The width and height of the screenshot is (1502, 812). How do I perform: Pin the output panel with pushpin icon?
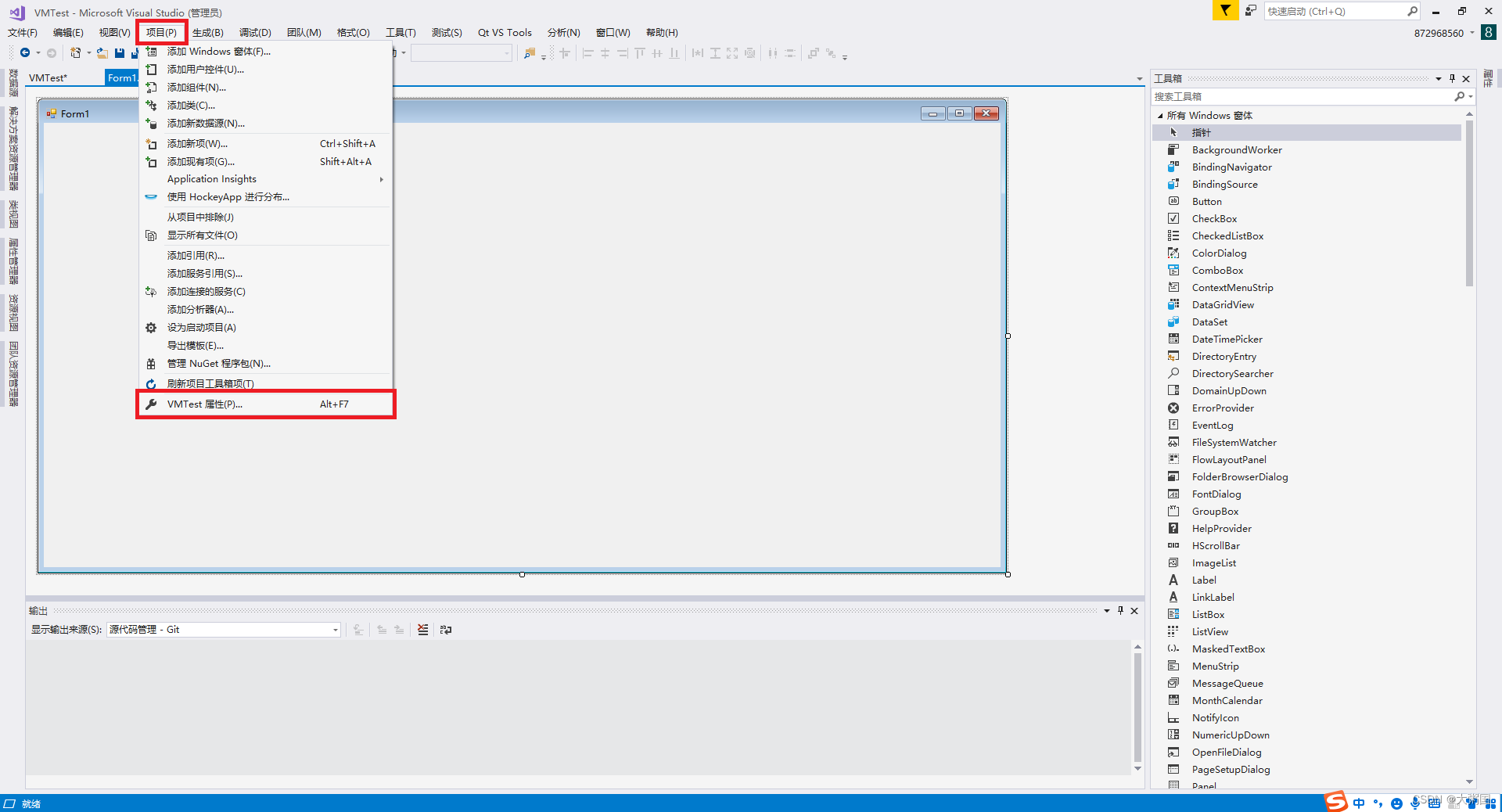[1120, 611]
